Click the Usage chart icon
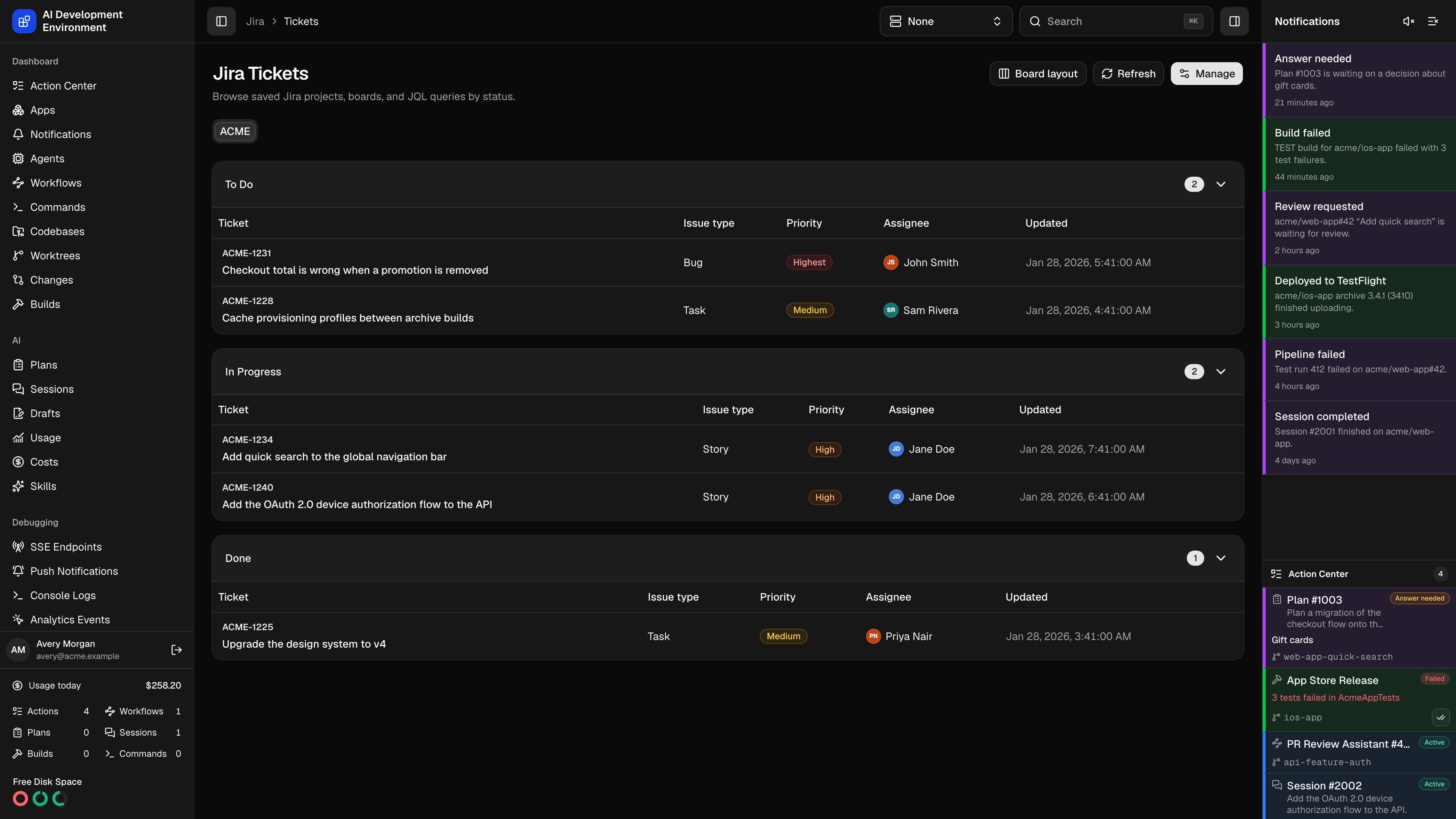The image size is (1456, 819). click(x=18, y=438)
